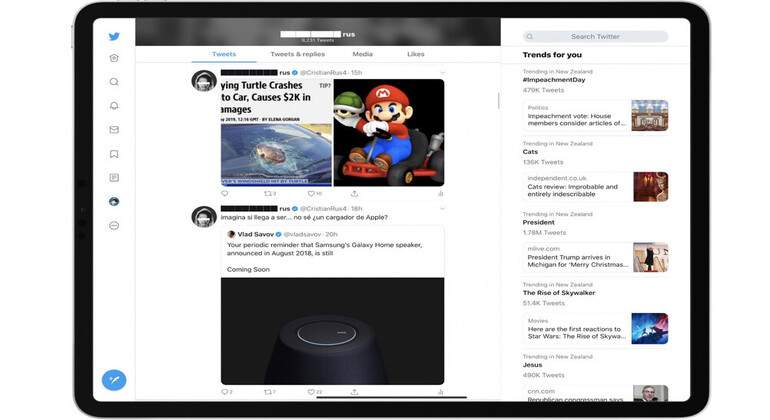This screenshot has width=770, height=420.
Task: Share the turtle crash tweet
Action: 354,194
